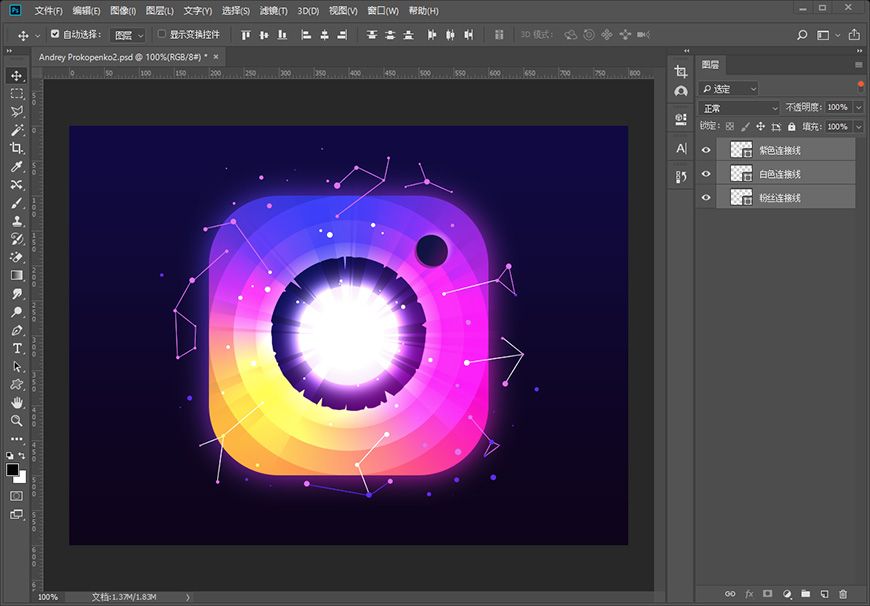Image resolution: width=870 pixels, height=606 pixels.
Task: Toggle the Auto-Select checkbox
Action: tap(55, 34)
